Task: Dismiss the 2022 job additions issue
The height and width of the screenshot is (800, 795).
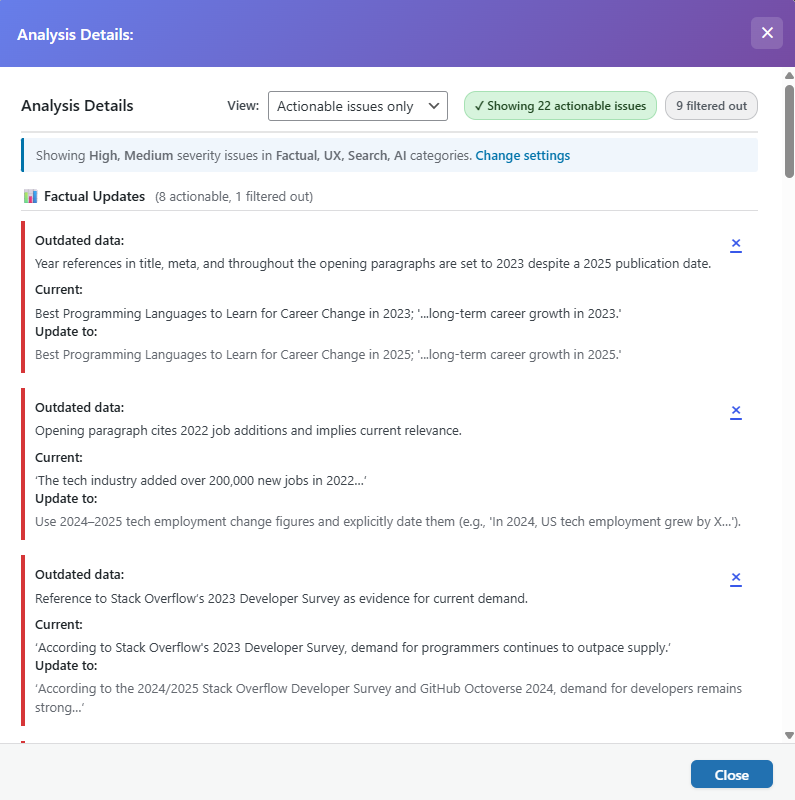Action: tap(736, 411)
